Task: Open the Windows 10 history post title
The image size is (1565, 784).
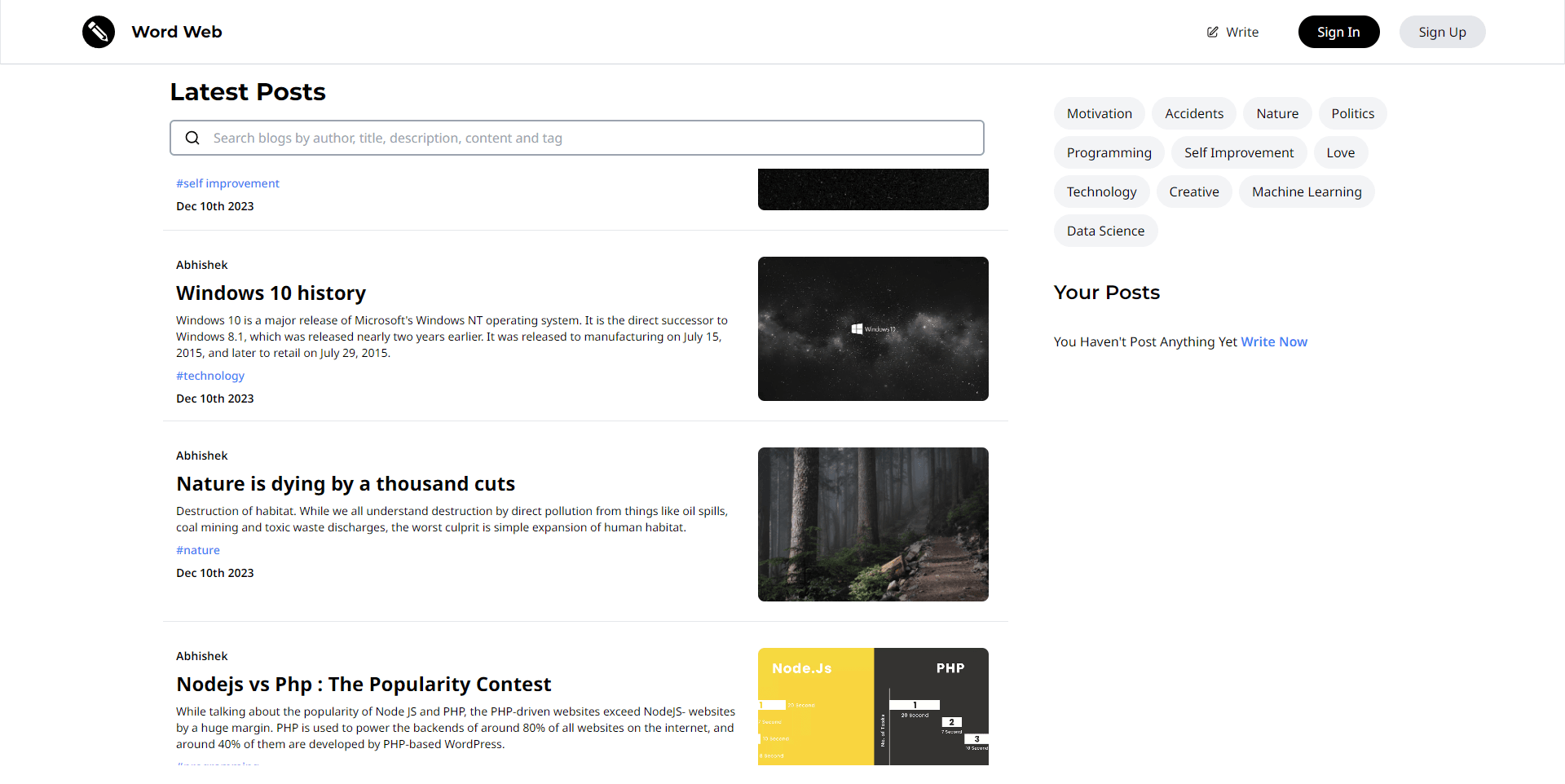Action: pos(271,293)
